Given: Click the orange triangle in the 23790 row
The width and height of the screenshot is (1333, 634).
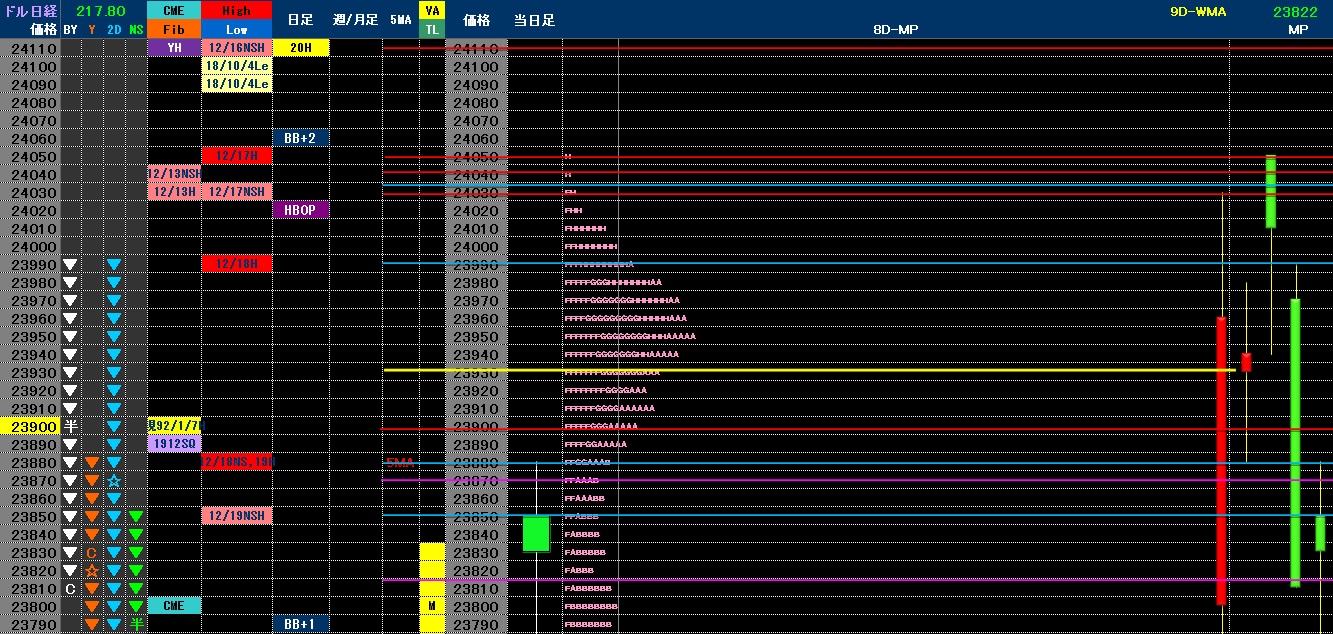Looking at the screenshot, I should [x=92, y=625].
